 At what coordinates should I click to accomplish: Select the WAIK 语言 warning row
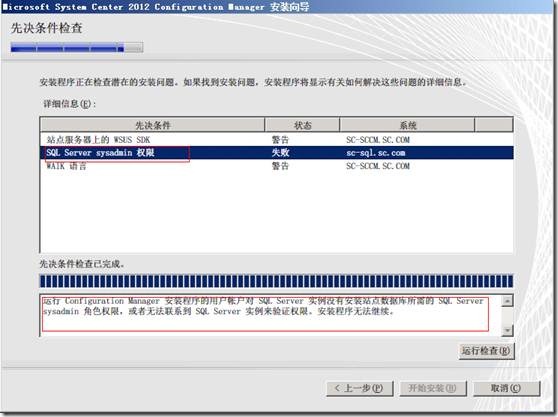pos(277,166)
